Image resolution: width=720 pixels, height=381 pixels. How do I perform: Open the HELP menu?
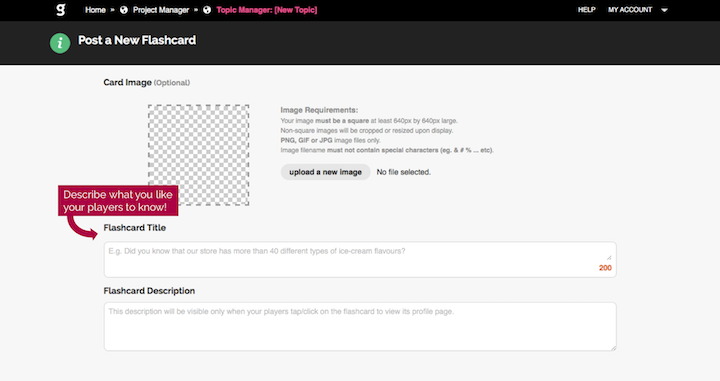586,10
